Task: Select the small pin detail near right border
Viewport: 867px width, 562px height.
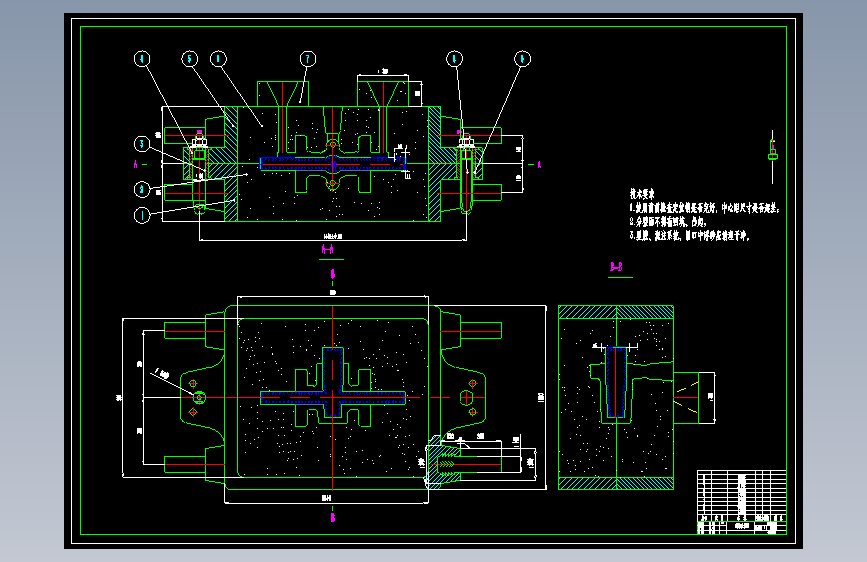Action: [x=772, y=157]
